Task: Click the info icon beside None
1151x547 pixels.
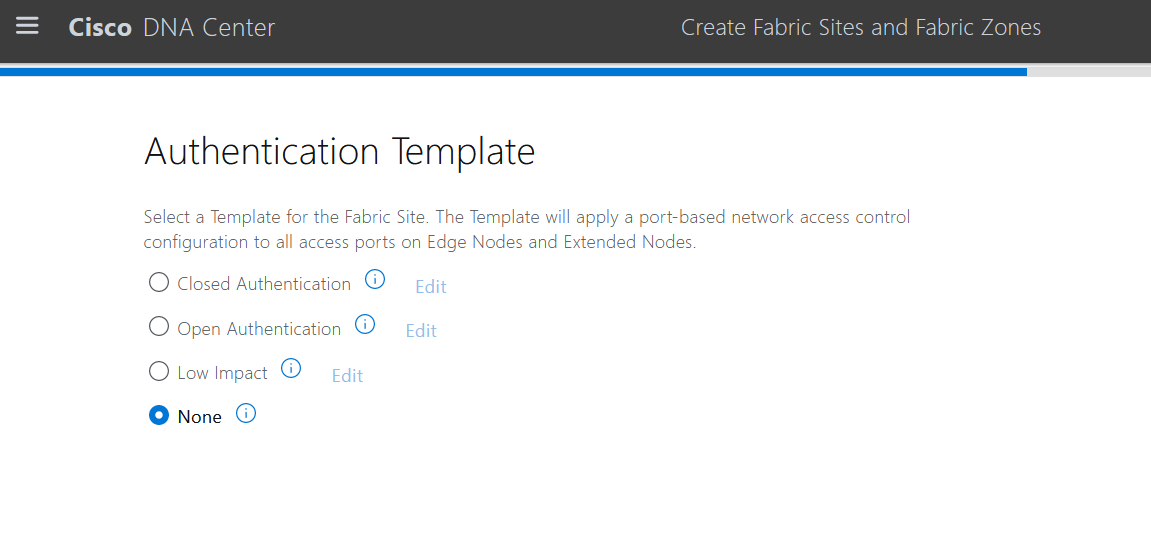Action: point(246,414)
